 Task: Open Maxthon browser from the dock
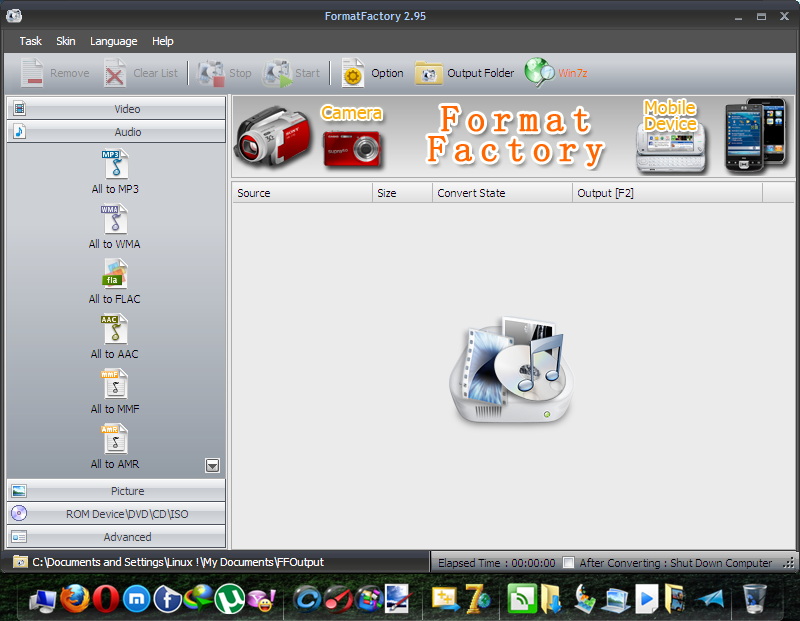(x=136, y=599)
